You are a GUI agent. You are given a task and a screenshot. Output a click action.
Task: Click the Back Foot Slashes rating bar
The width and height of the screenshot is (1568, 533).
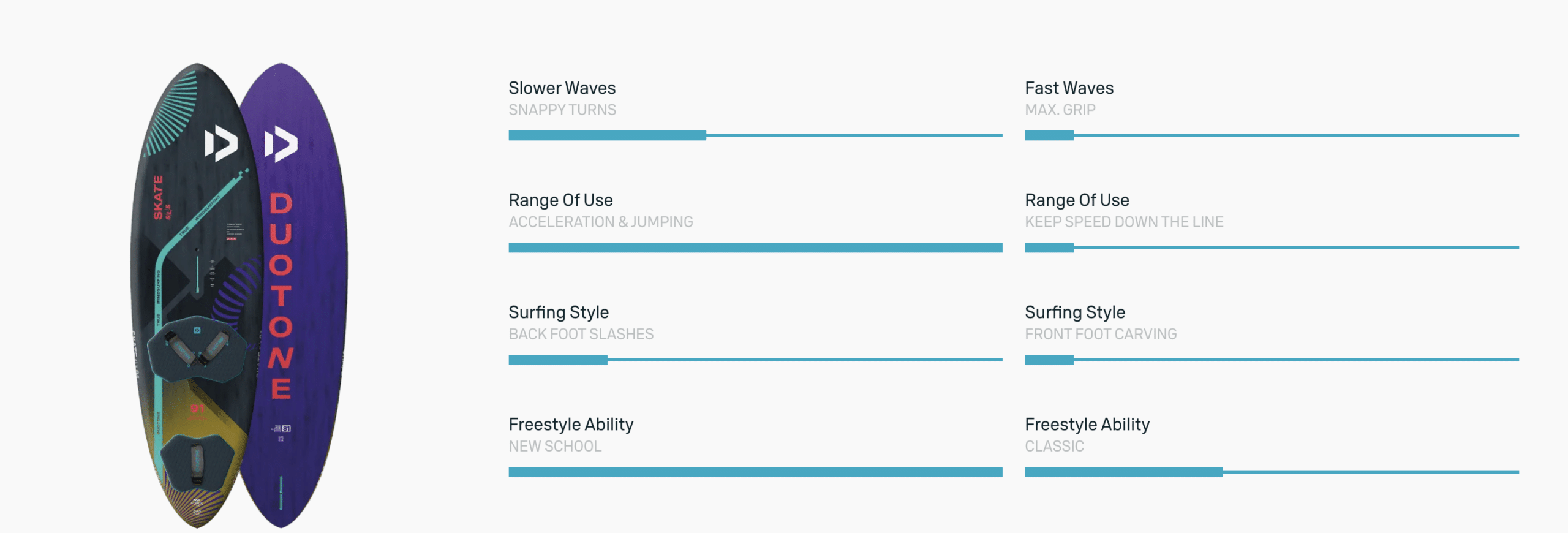pos(755,360)
